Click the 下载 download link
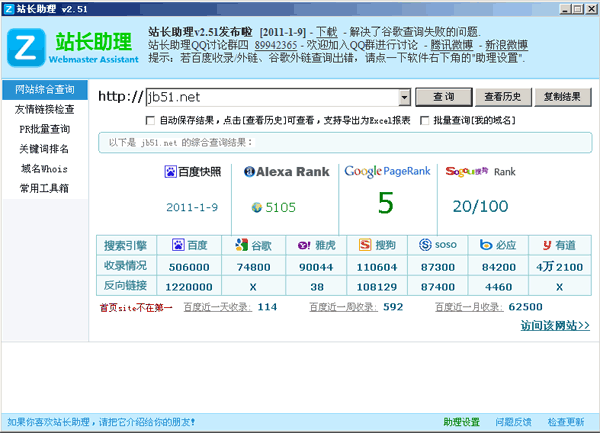This screenshot has height=433, width=600. (326, 32)
